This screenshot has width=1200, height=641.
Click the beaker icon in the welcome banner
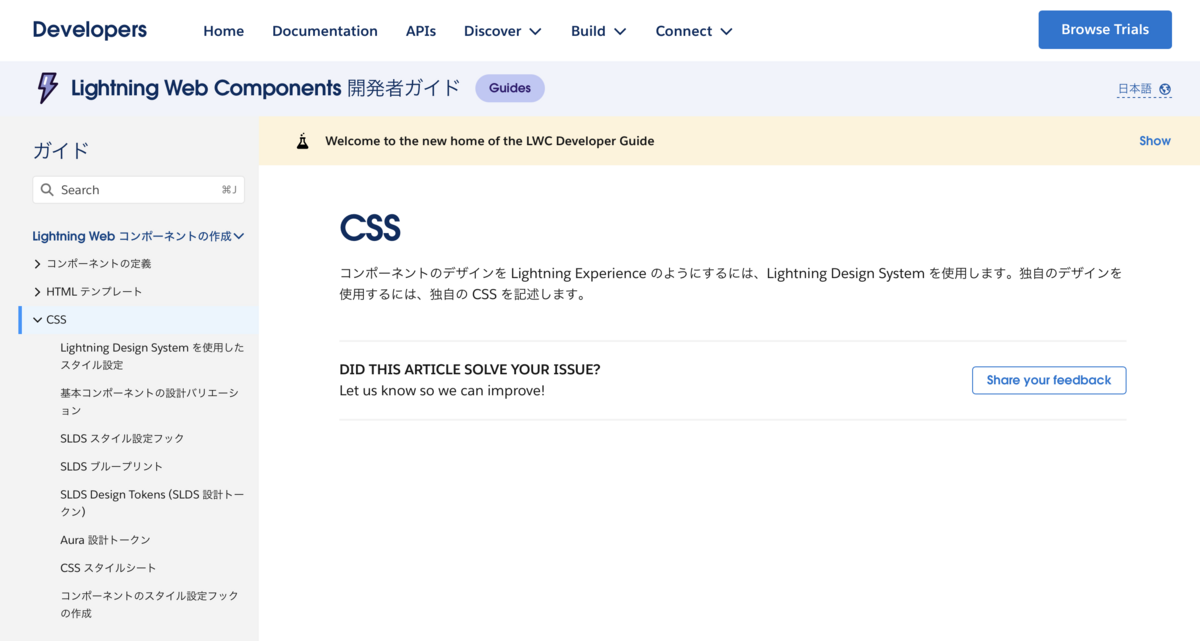coord(302,141)
